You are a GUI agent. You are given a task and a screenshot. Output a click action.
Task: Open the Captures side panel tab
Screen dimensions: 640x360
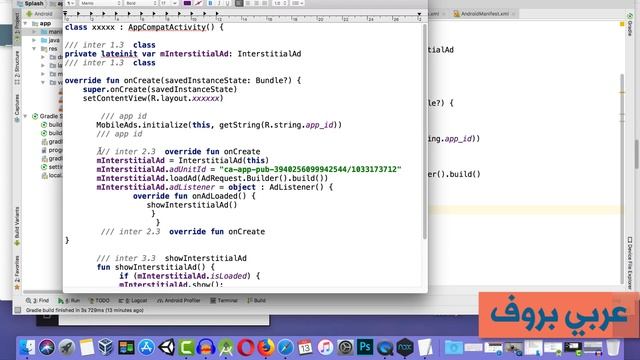[x=17, y=108]
